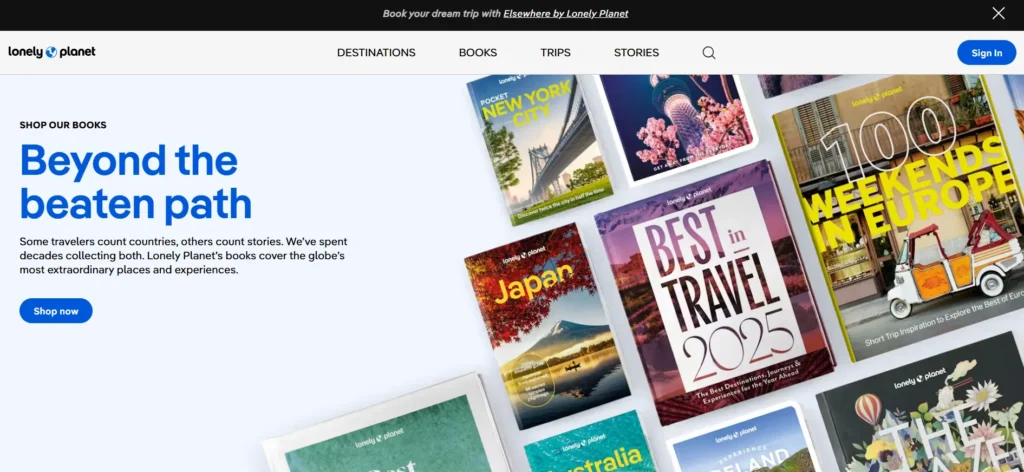Close the top promo banner
Viewport: 1024px width, 472px height.
click(x=998, y=13)
